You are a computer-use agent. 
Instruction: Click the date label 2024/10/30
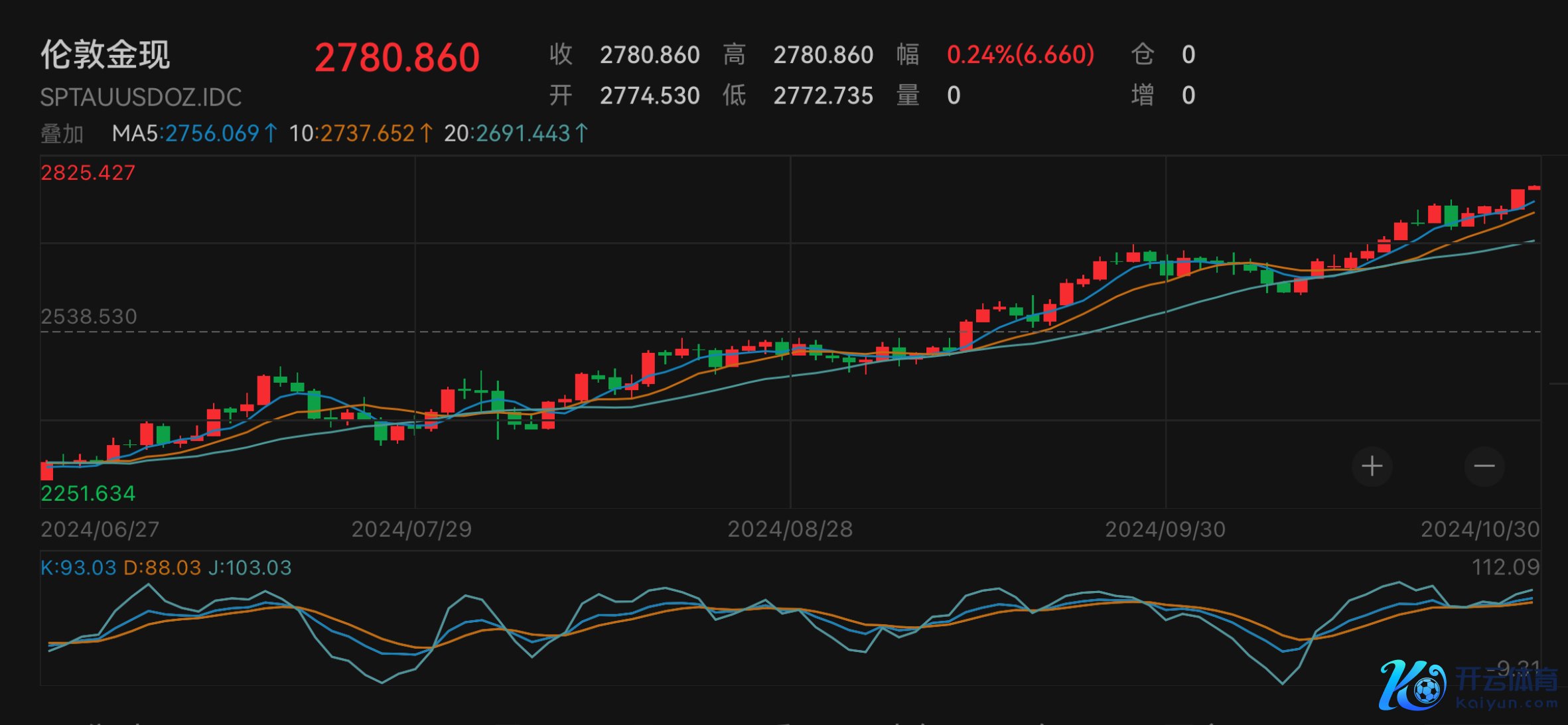click(x=1480, y=529)
